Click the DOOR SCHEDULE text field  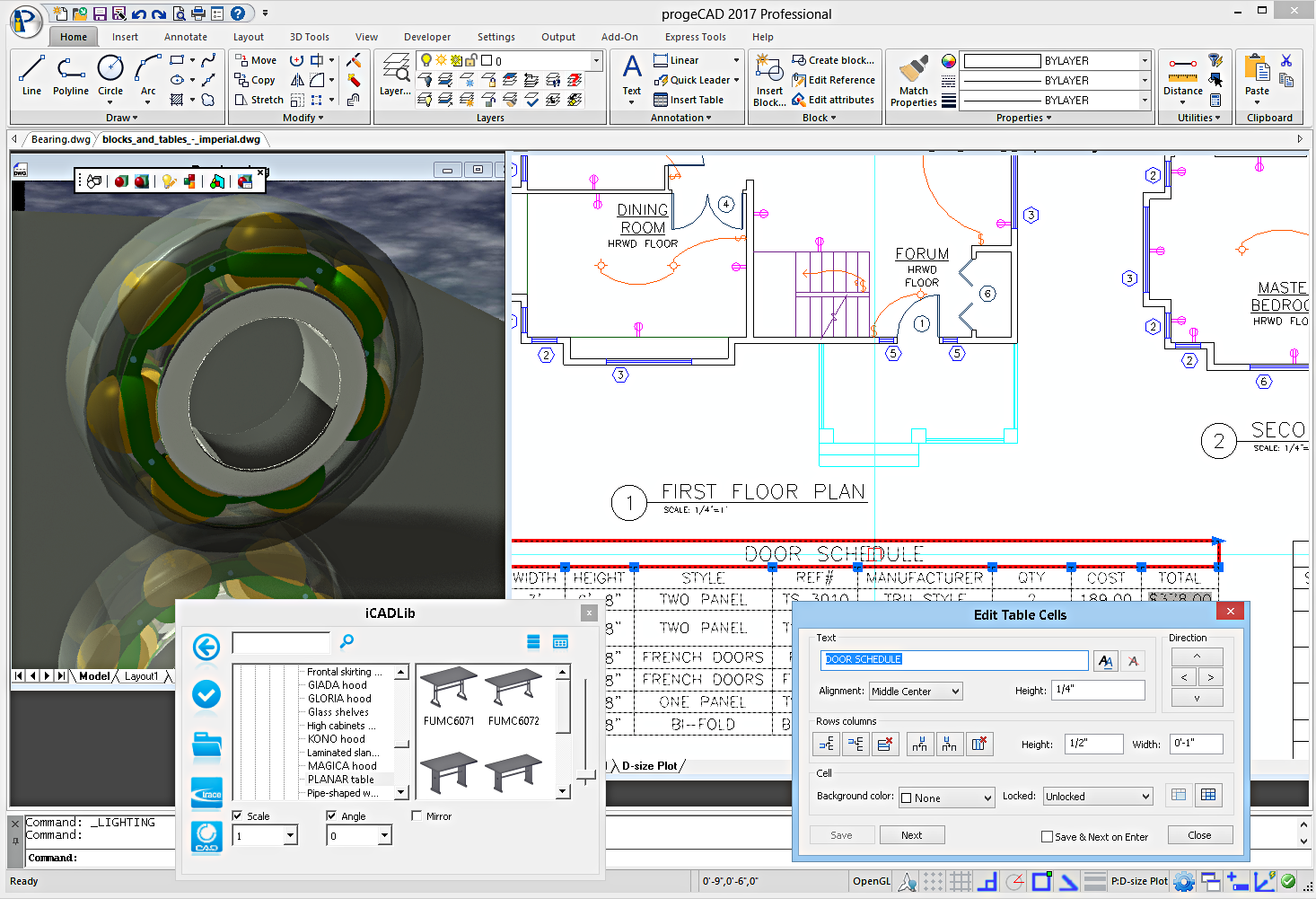point(953,659)
